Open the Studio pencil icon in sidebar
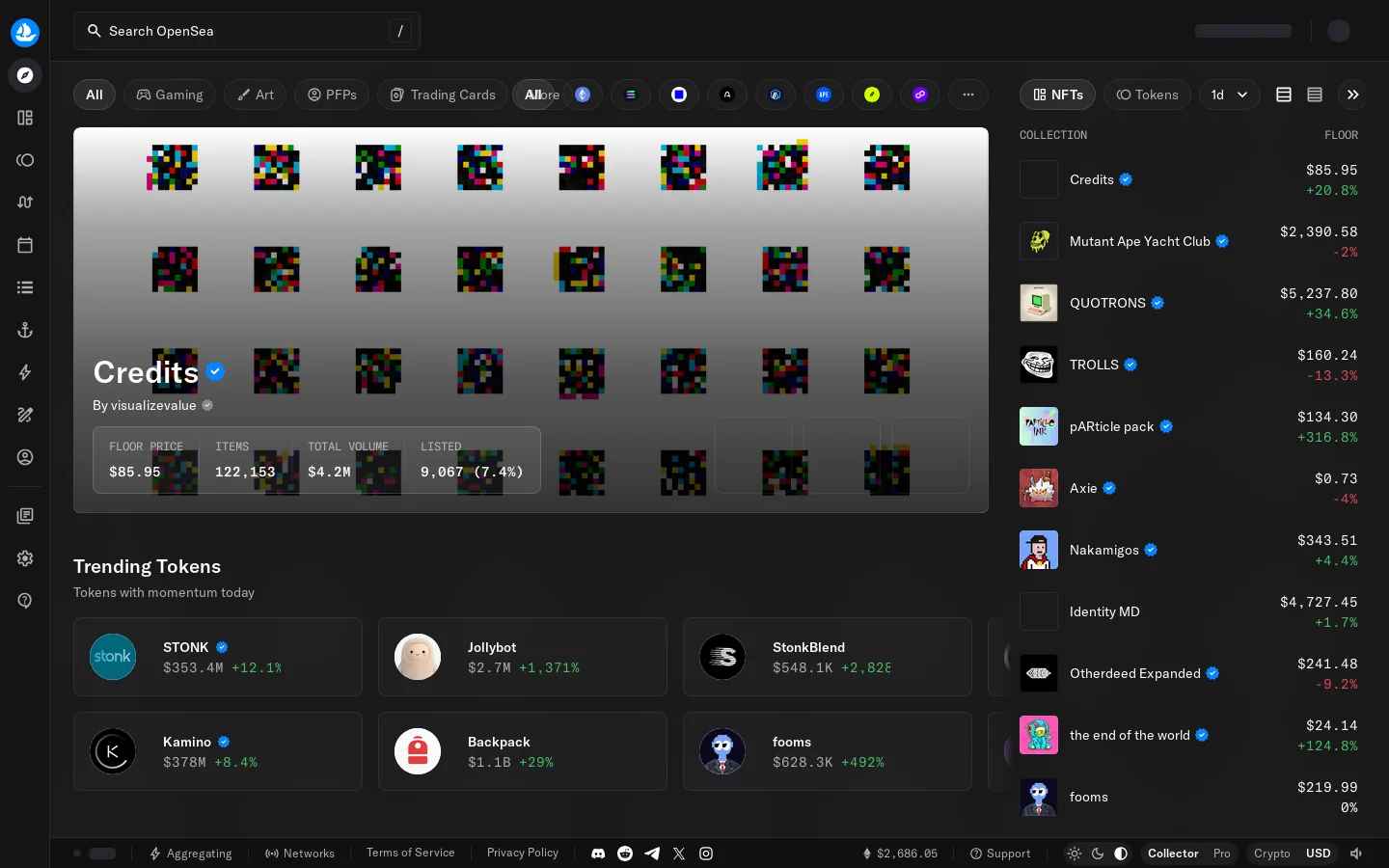The width and height of the screenshot is (1389, 868). click(25, 415)
